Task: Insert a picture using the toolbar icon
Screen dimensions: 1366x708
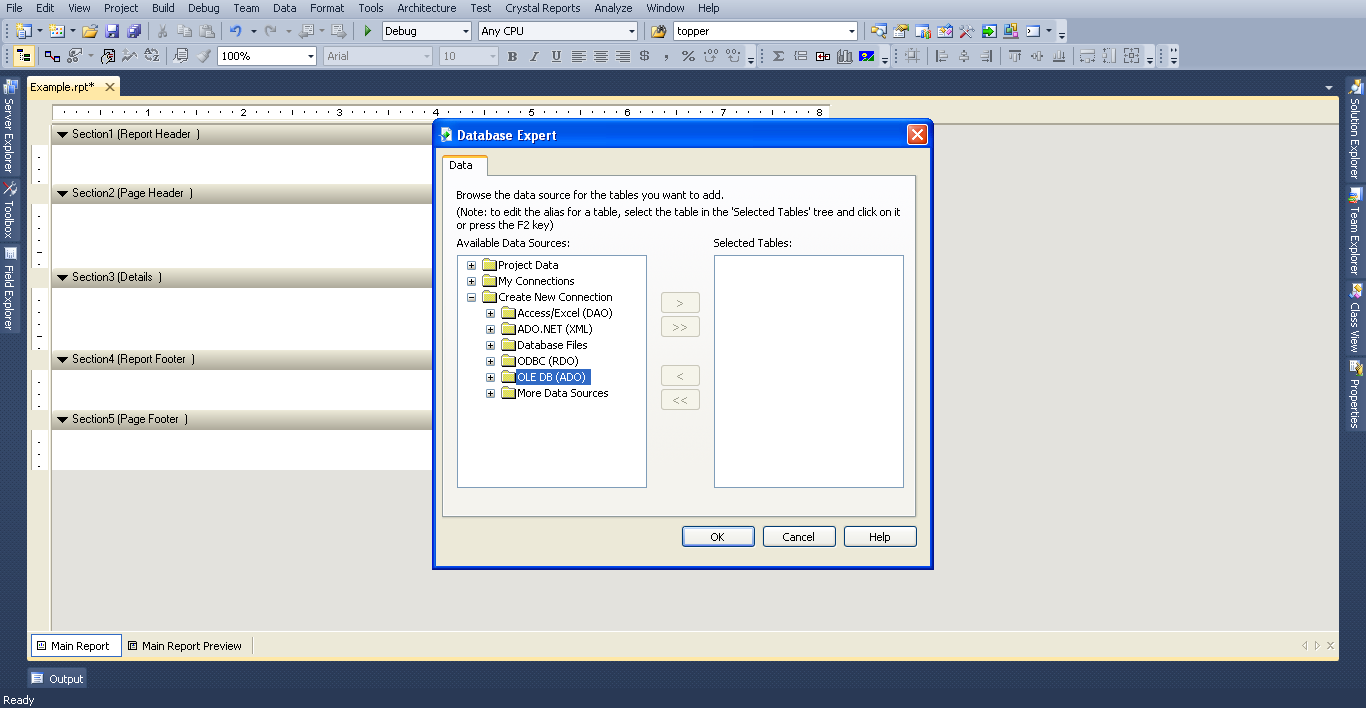Action: coord(864,56)
